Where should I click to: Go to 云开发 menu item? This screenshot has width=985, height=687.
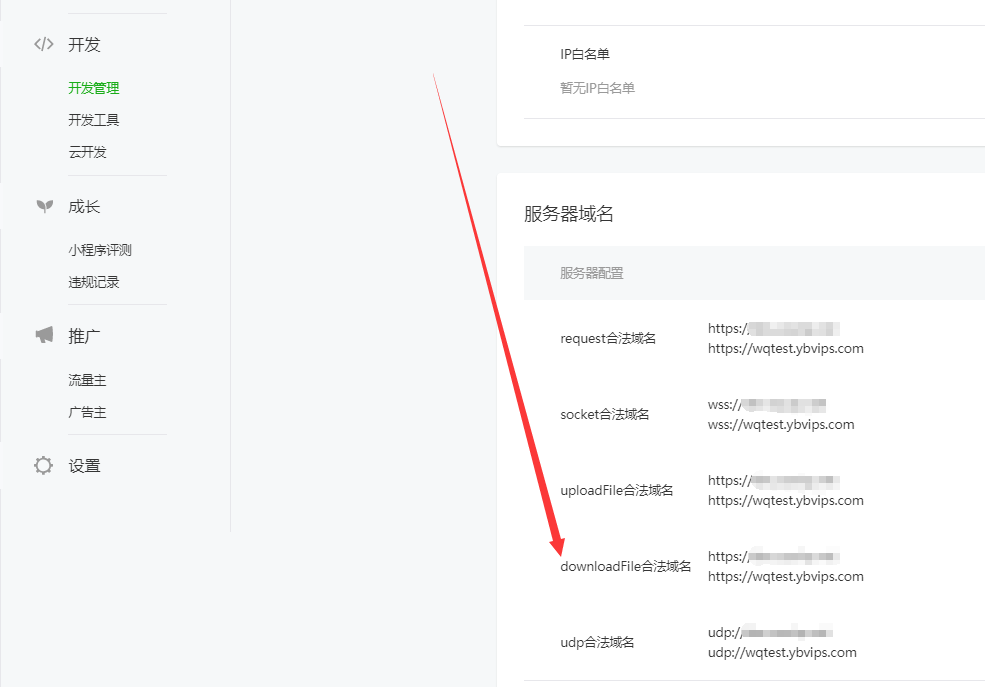pos(87,152)
